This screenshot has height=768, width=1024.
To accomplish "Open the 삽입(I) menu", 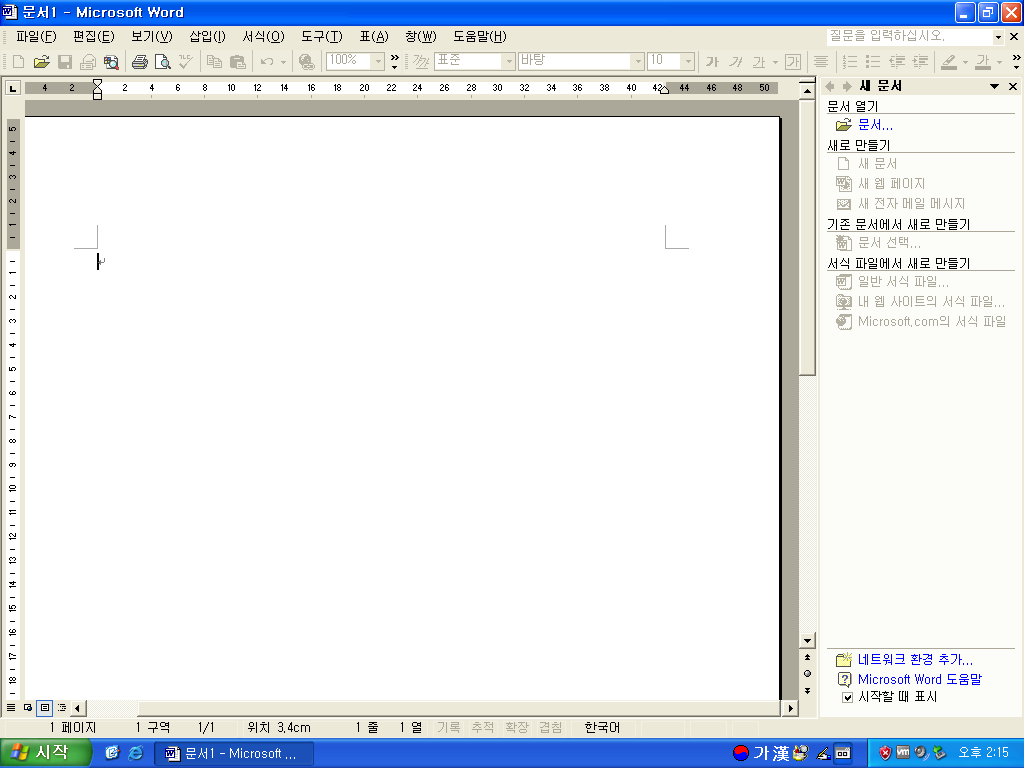I will coord(207,37).
